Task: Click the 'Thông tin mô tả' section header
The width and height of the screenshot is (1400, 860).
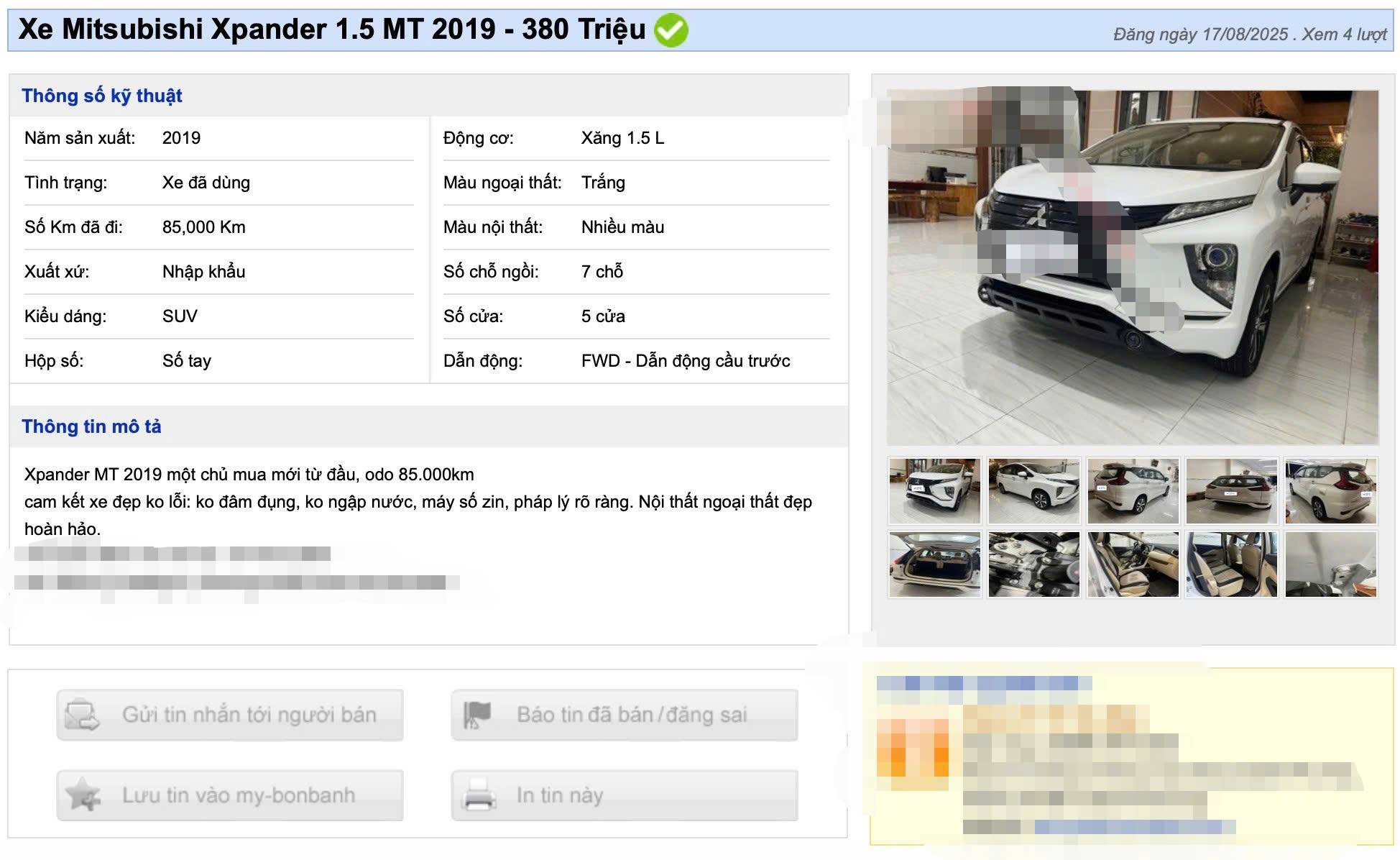Action: coord(91,426)
